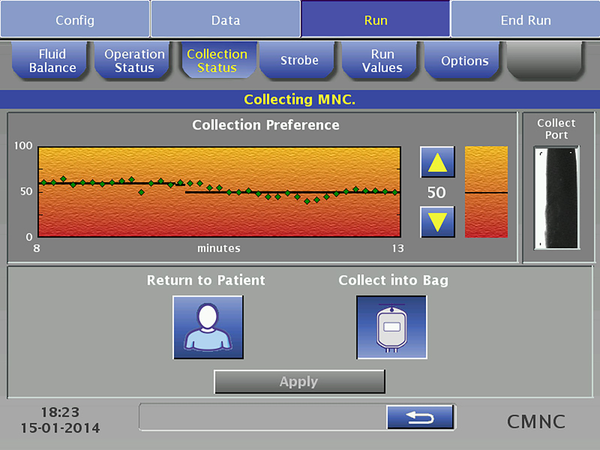The height and width of the screenshot is (450, 600).
Task: Click the empty message field at bottom
Action: point(262,417)
